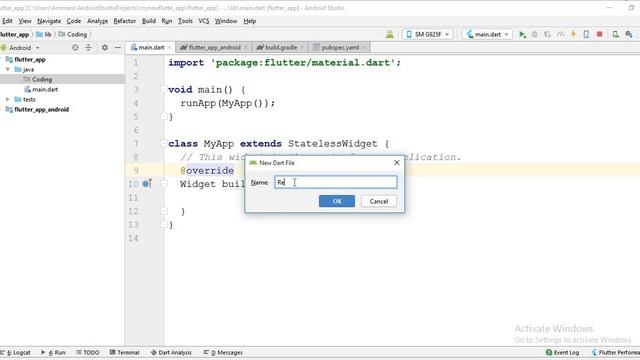Click Cancel in New Dart File dialog
Image resolution: width=640 pixels, height=360 pixels.
point(379,201)
